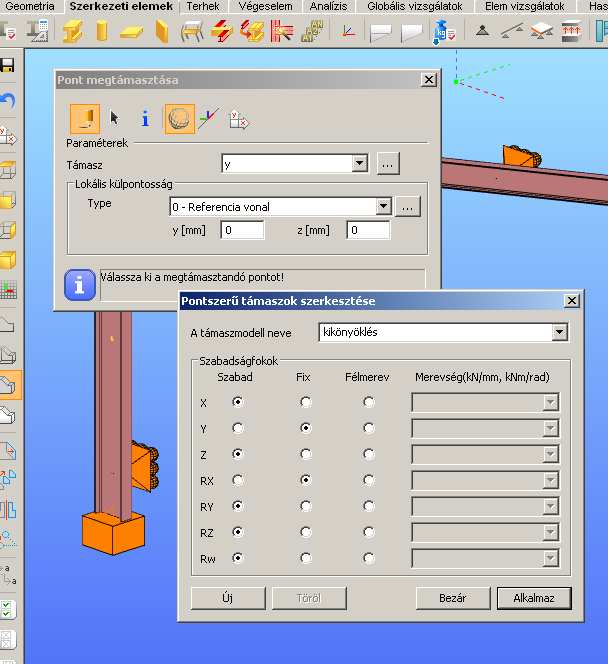Image resolution: width=608 pixels, height=664 pixels.
Task: Click the orange support on the upper beam
Action: coord(522,157)
